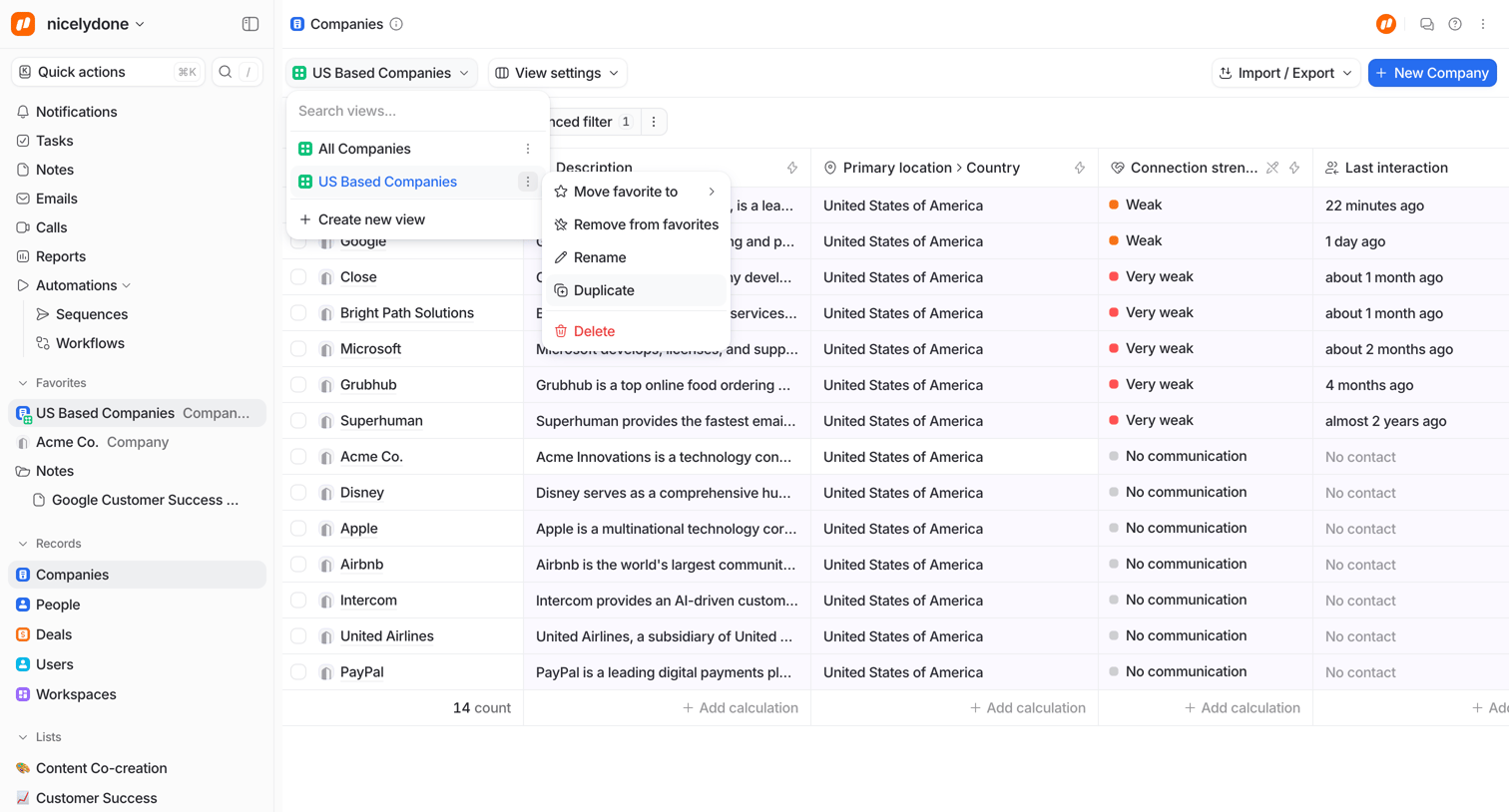
Task: Open the info icon next to Companies title
Action: click(396, 24)
